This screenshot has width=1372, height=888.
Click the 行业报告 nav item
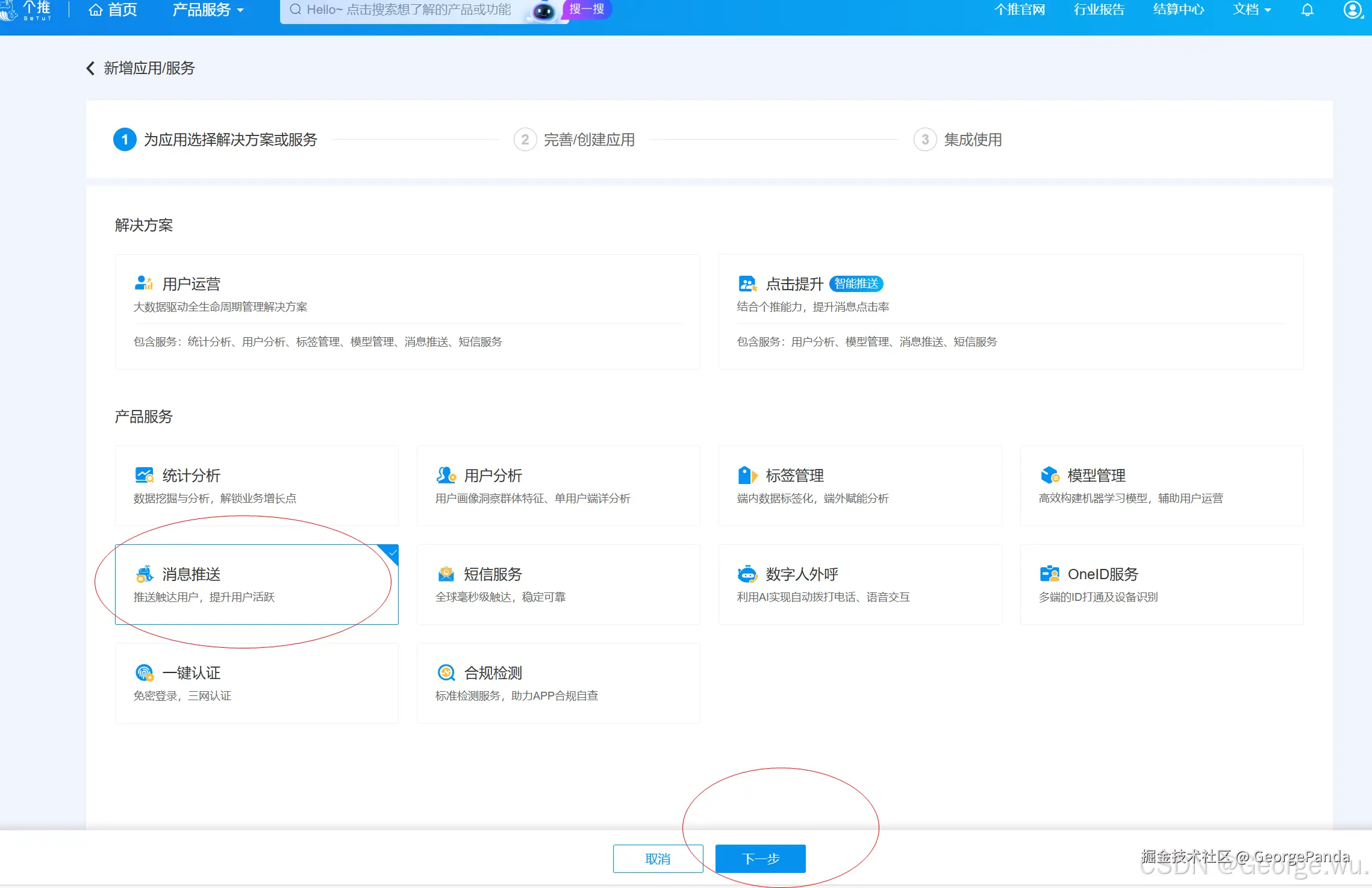coord(1098,10)
